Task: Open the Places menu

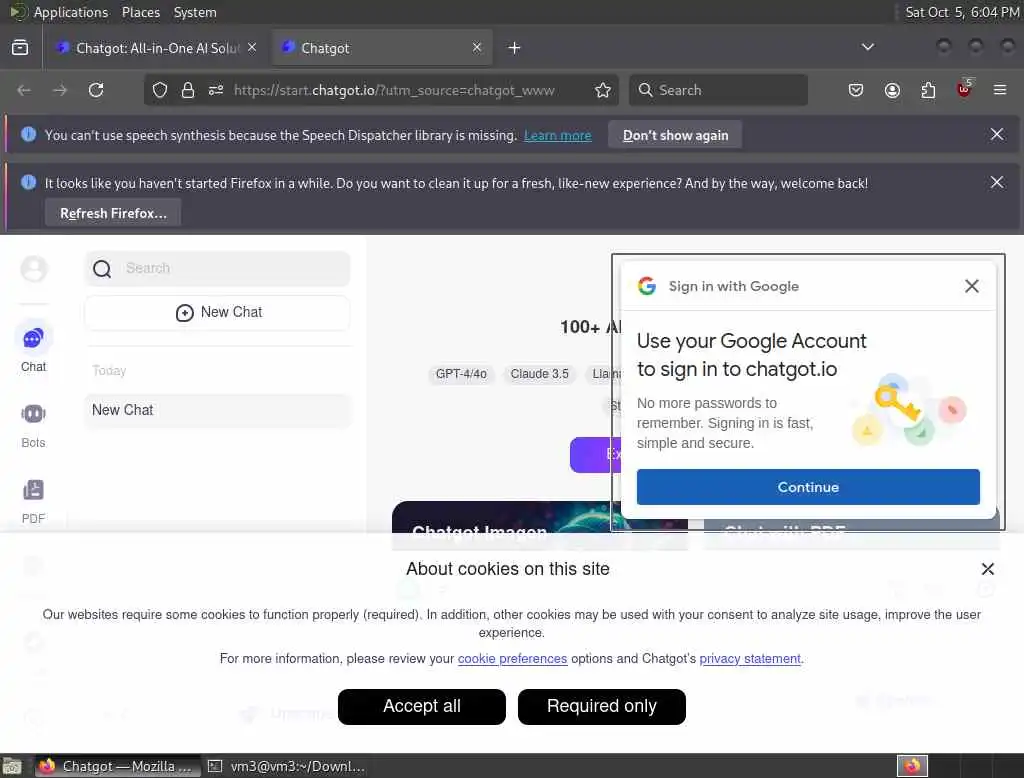Action: pos(140,12)
